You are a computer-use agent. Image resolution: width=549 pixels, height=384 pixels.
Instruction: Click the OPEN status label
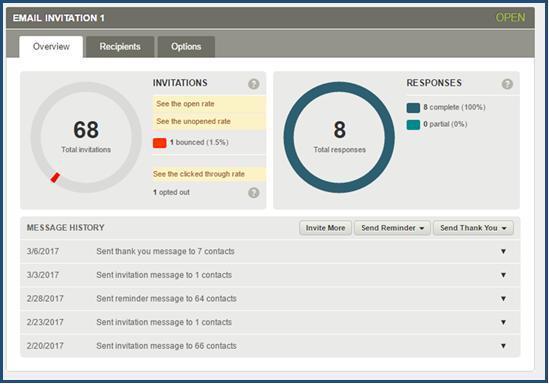pyautogui.click(x=510, y=18)
